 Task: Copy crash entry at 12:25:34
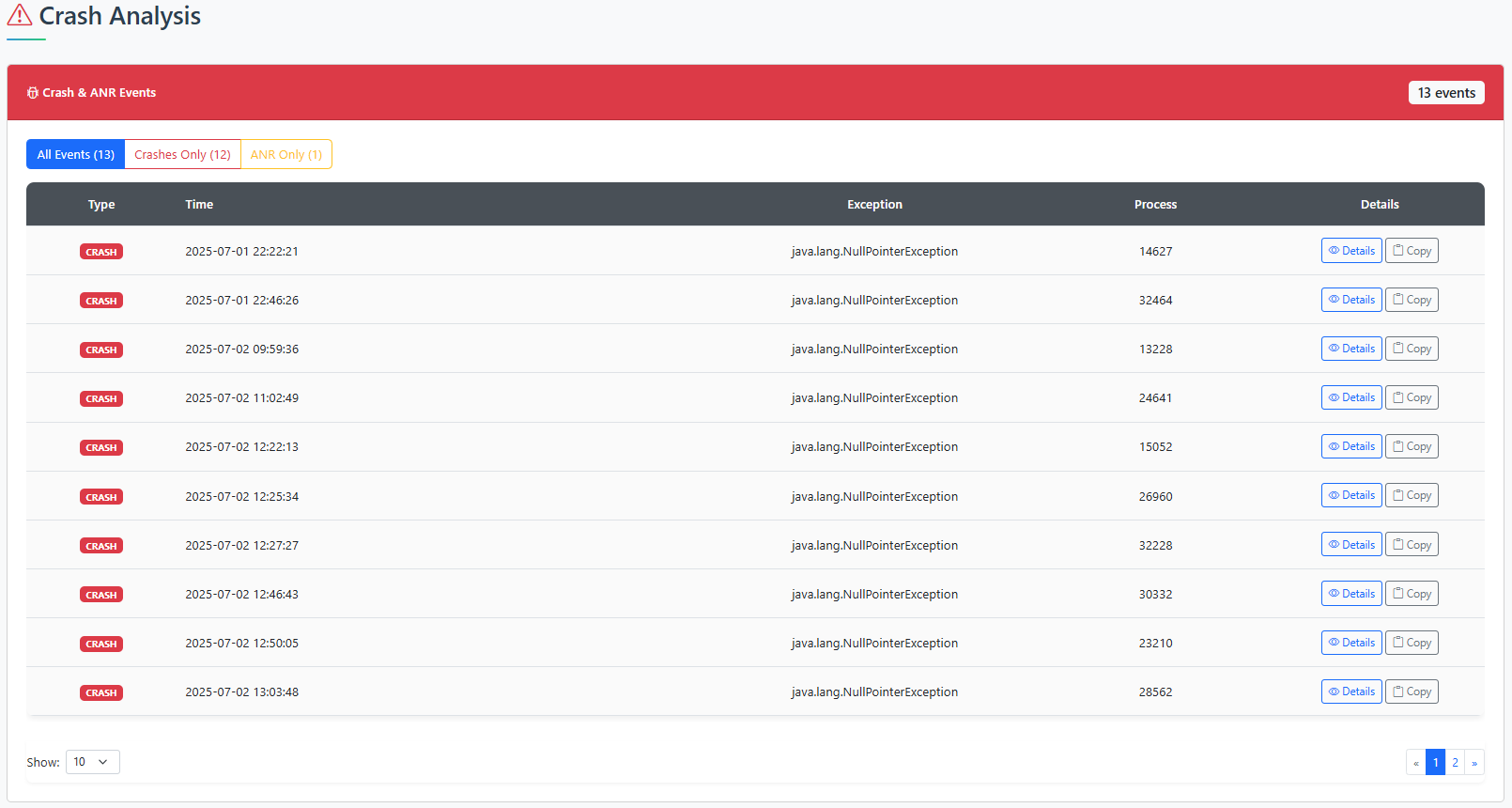click(1412, 495)
